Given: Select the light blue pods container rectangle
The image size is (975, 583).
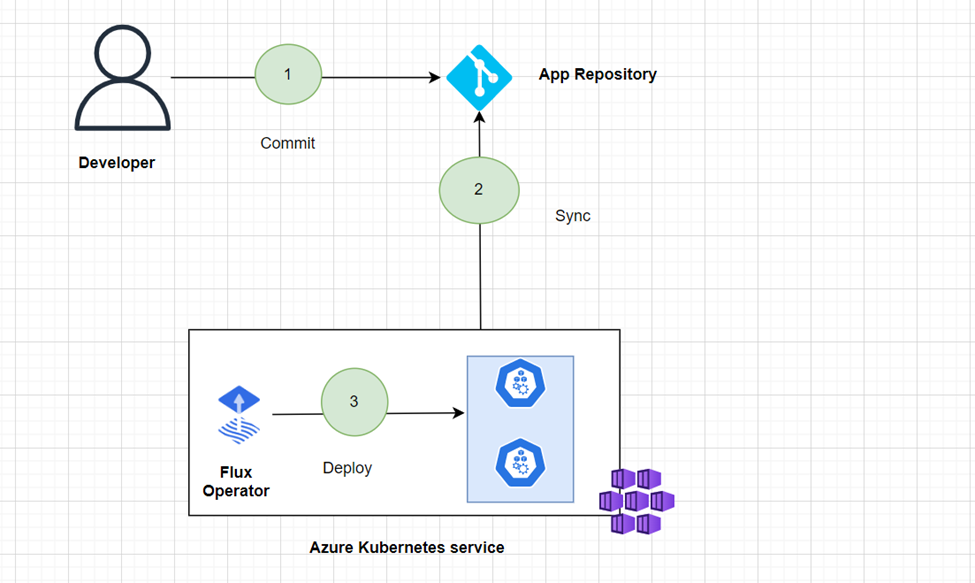Looking at the screenshot, I should 520,428.
